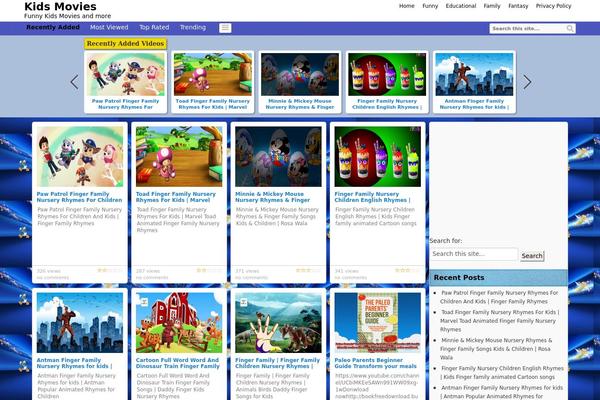Click Finger Family Nursery Children English title

click(372, 197)
